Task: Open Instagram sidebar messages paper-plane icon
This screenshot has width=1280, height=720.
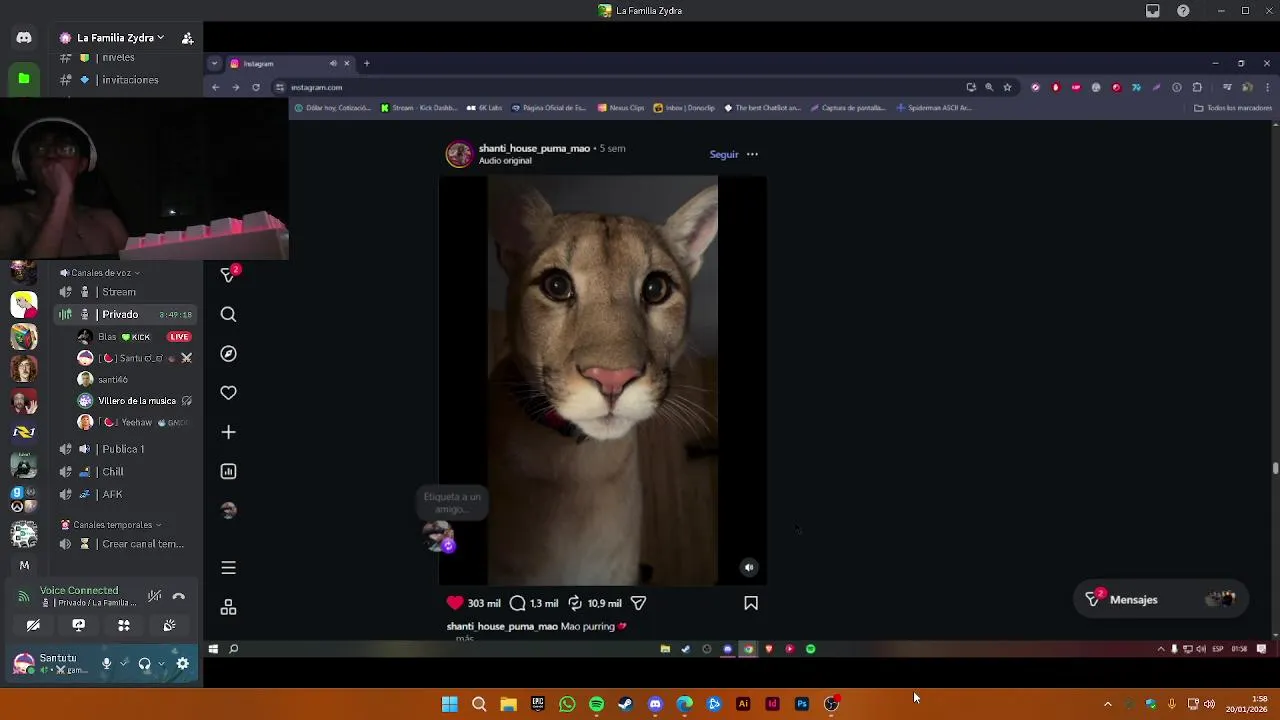Action: pyautogui.click(x=228, y=275)
